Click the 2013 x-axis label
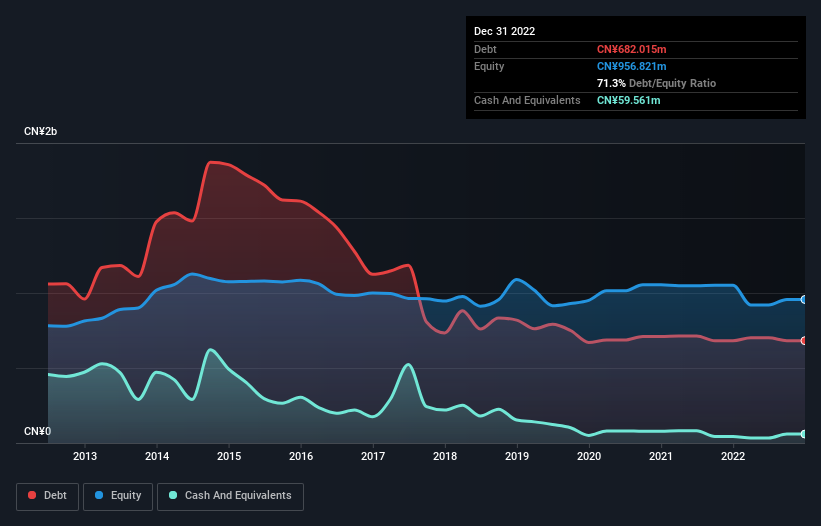 [85, 456]
